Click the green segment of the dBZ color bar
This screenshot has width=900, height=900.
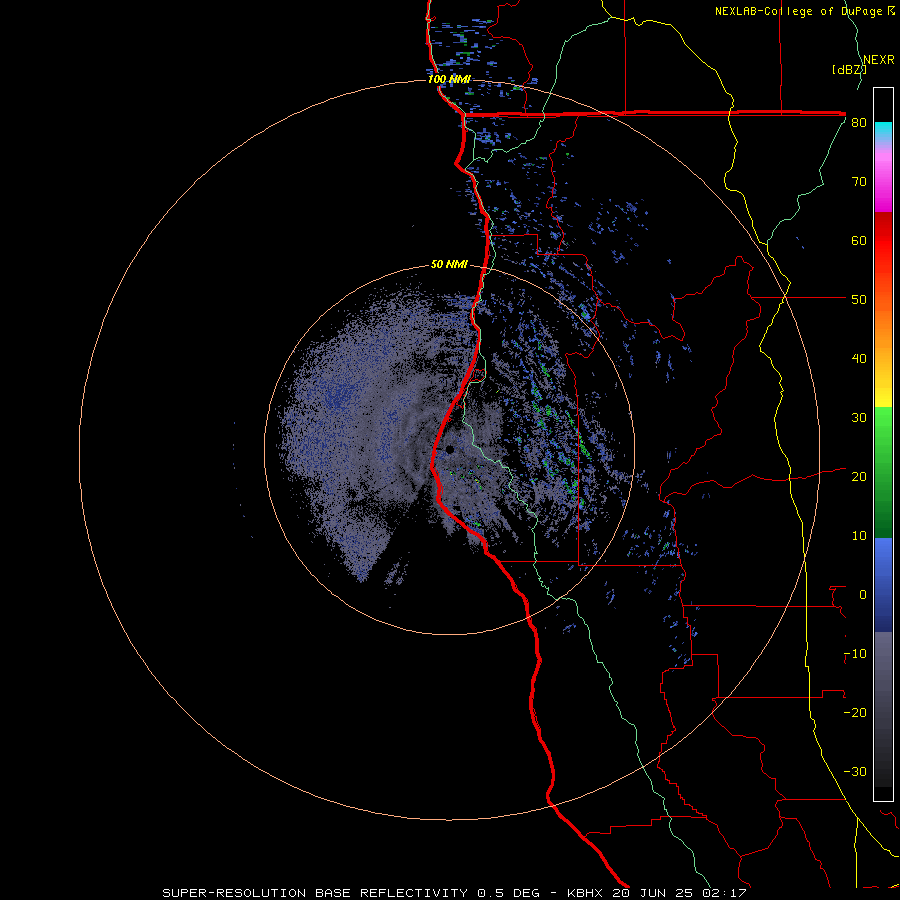pyautogui.click(x=883, y=472)
